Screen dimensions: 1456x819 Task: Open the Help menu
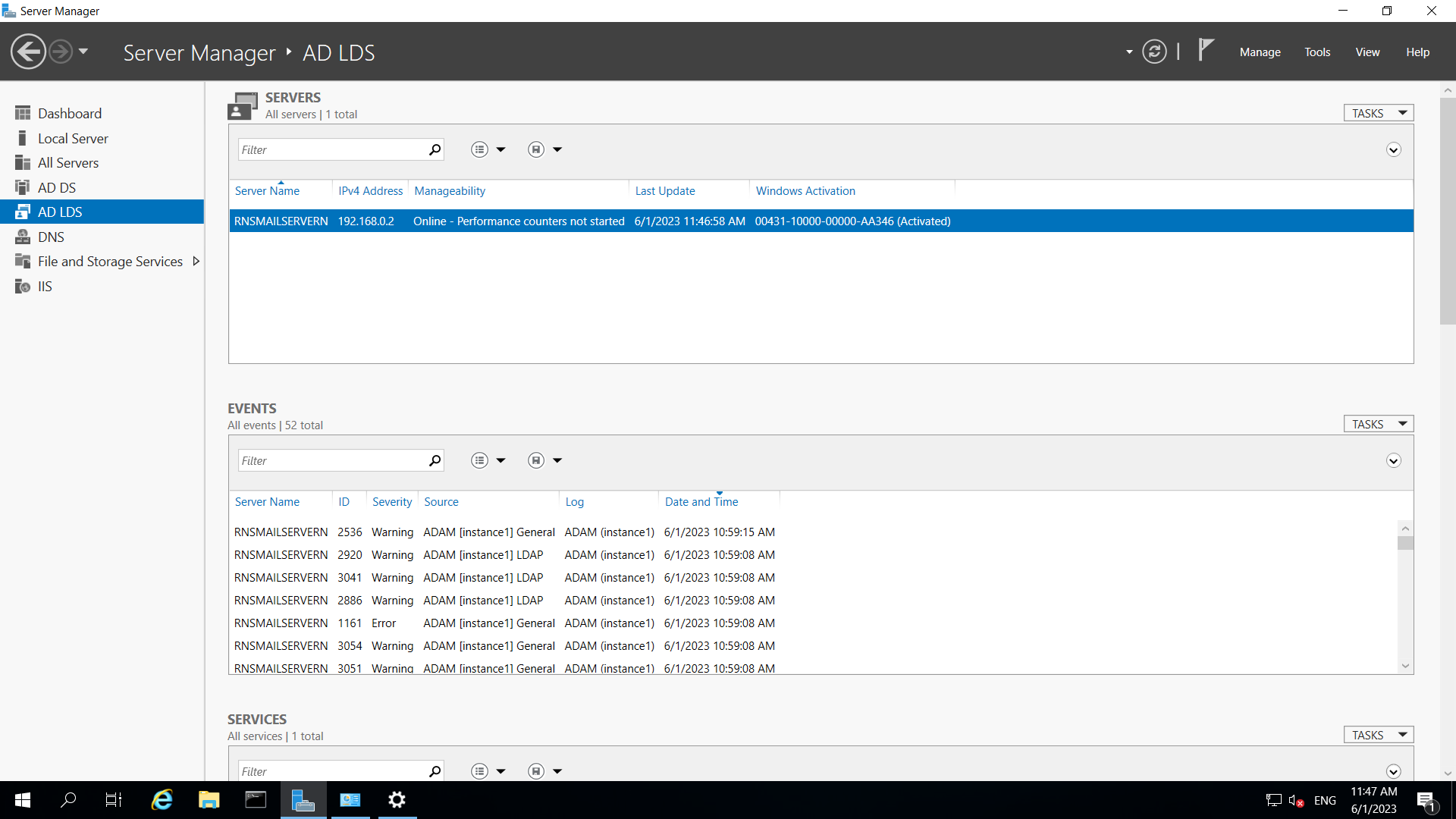pyautogui.click(x=1417, y=52)
